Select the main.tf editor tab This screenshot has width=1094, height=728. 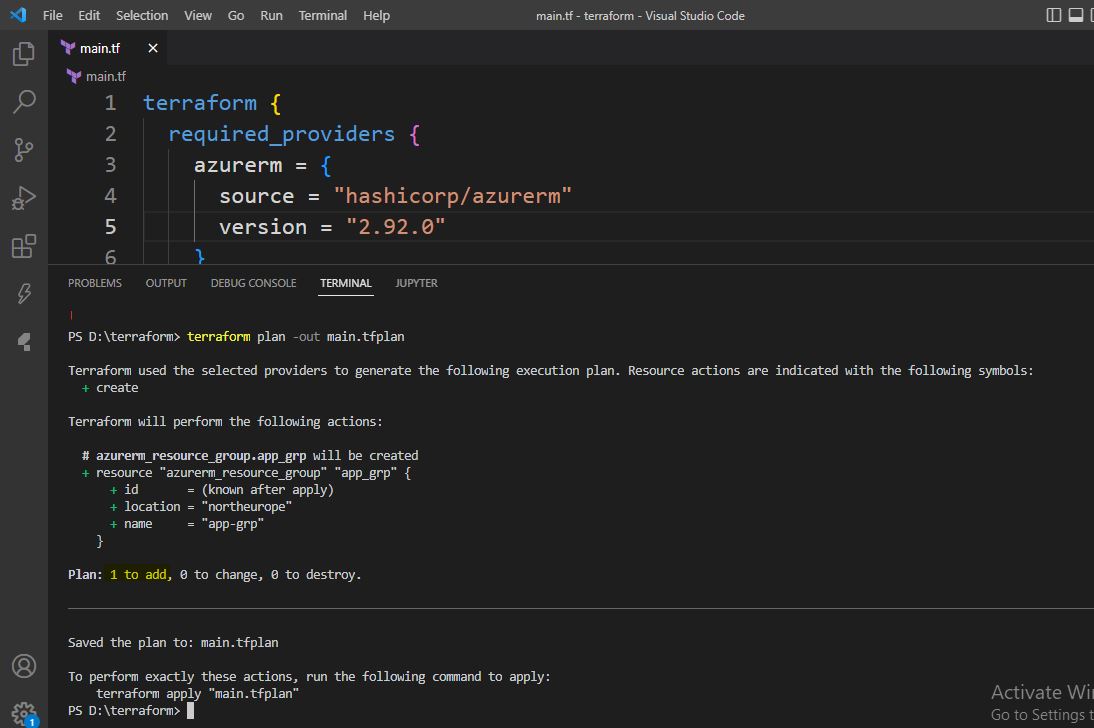point(100,48)
